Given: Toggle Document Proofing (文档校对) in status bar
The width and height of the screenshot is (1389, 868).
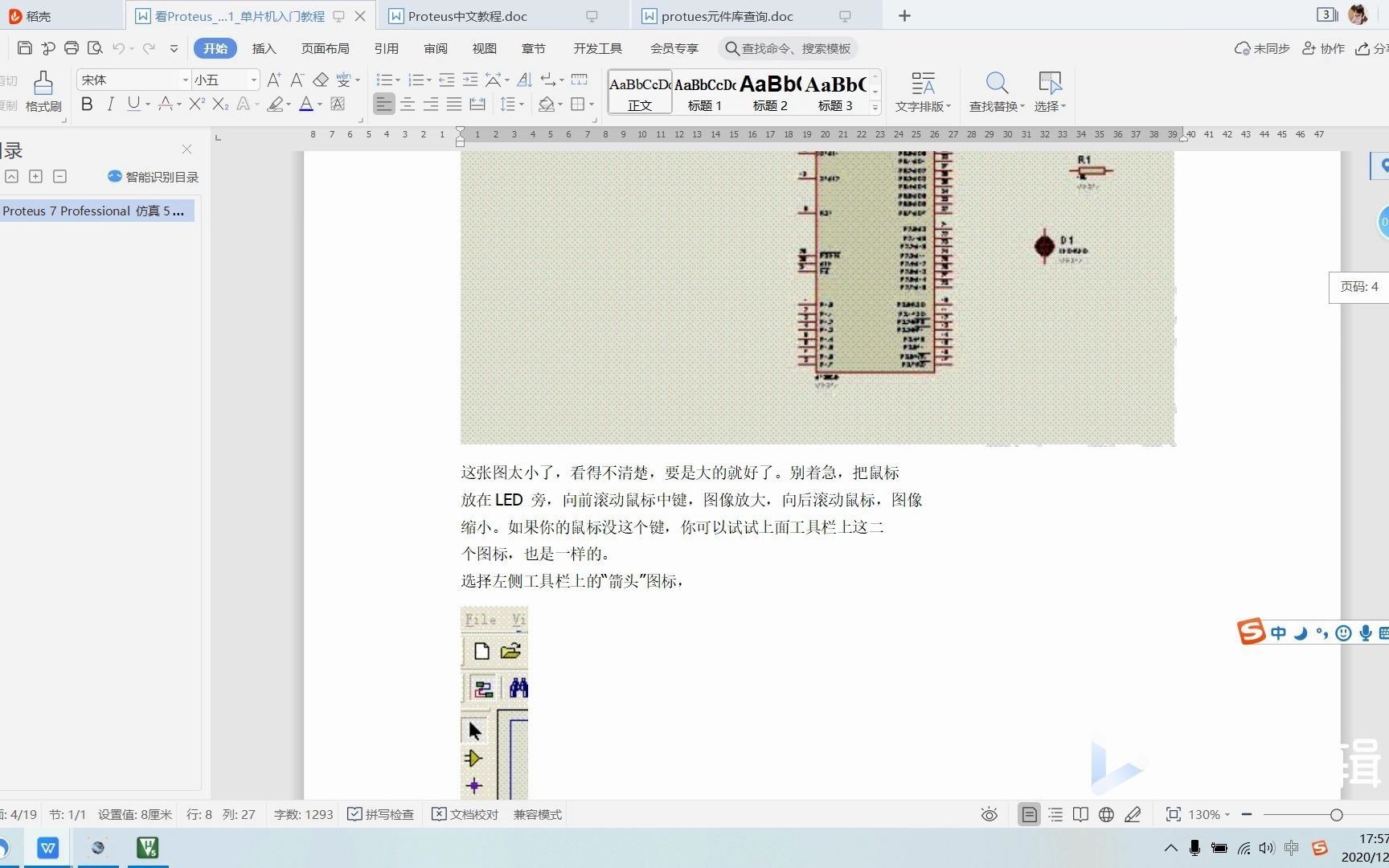Looking at the screenshot, I should 465,814.
